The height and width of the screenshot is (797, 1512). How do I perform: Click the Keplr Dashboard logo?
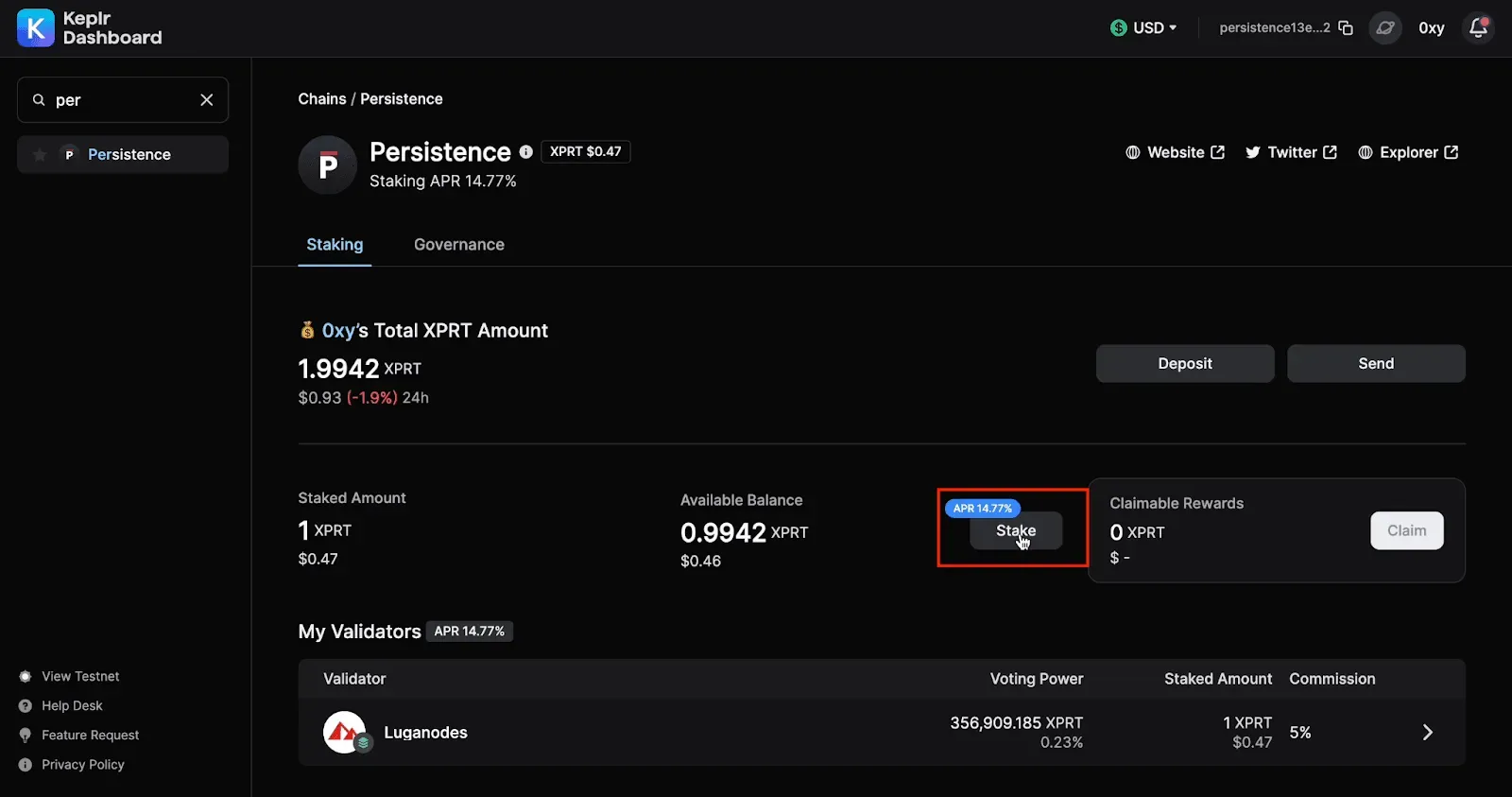(90, 28)
